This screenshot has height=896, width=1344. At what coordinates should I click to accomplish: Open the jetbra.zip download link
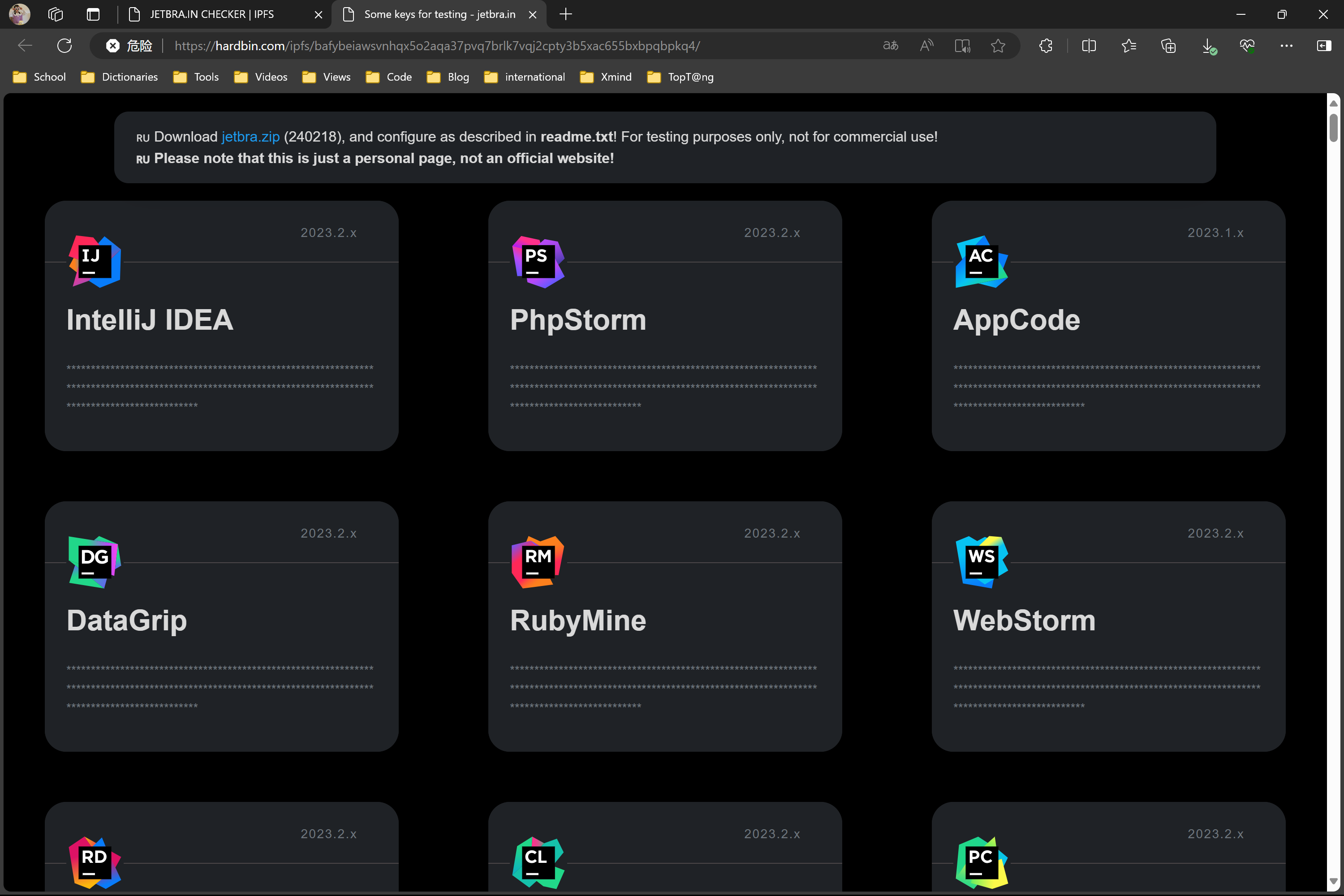pos(250,137)
